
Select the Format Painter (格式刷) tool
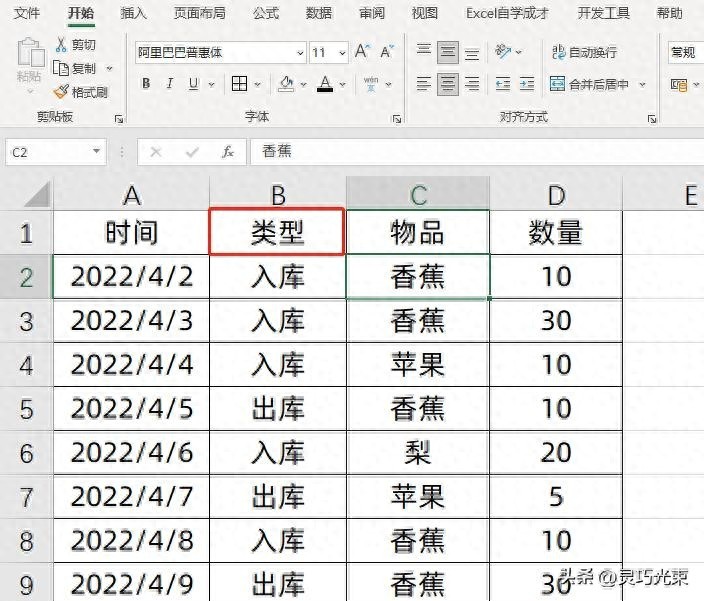tap(81, 92)
